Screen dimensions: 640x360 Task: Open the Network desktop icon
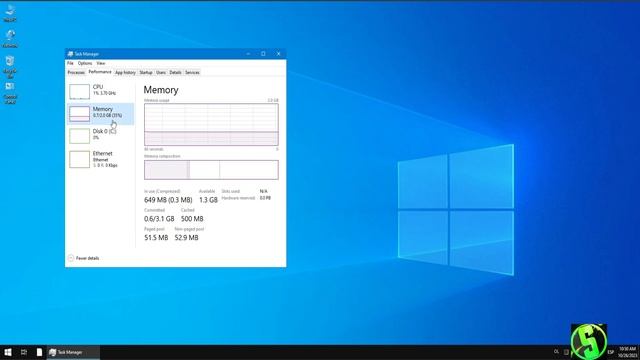10,38
